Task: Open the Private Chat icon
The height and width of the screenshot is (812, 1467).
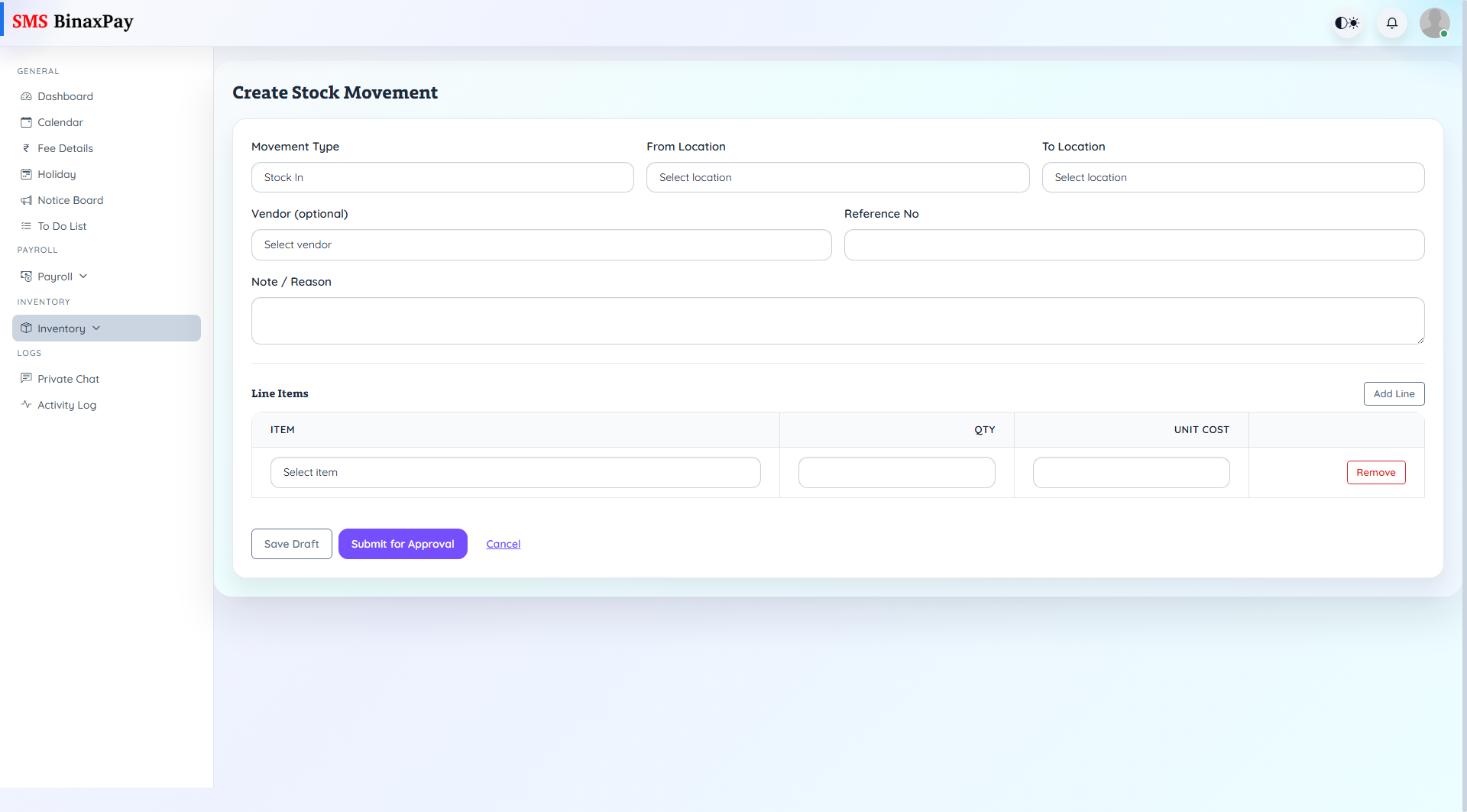Action: [x=27, y=379]
